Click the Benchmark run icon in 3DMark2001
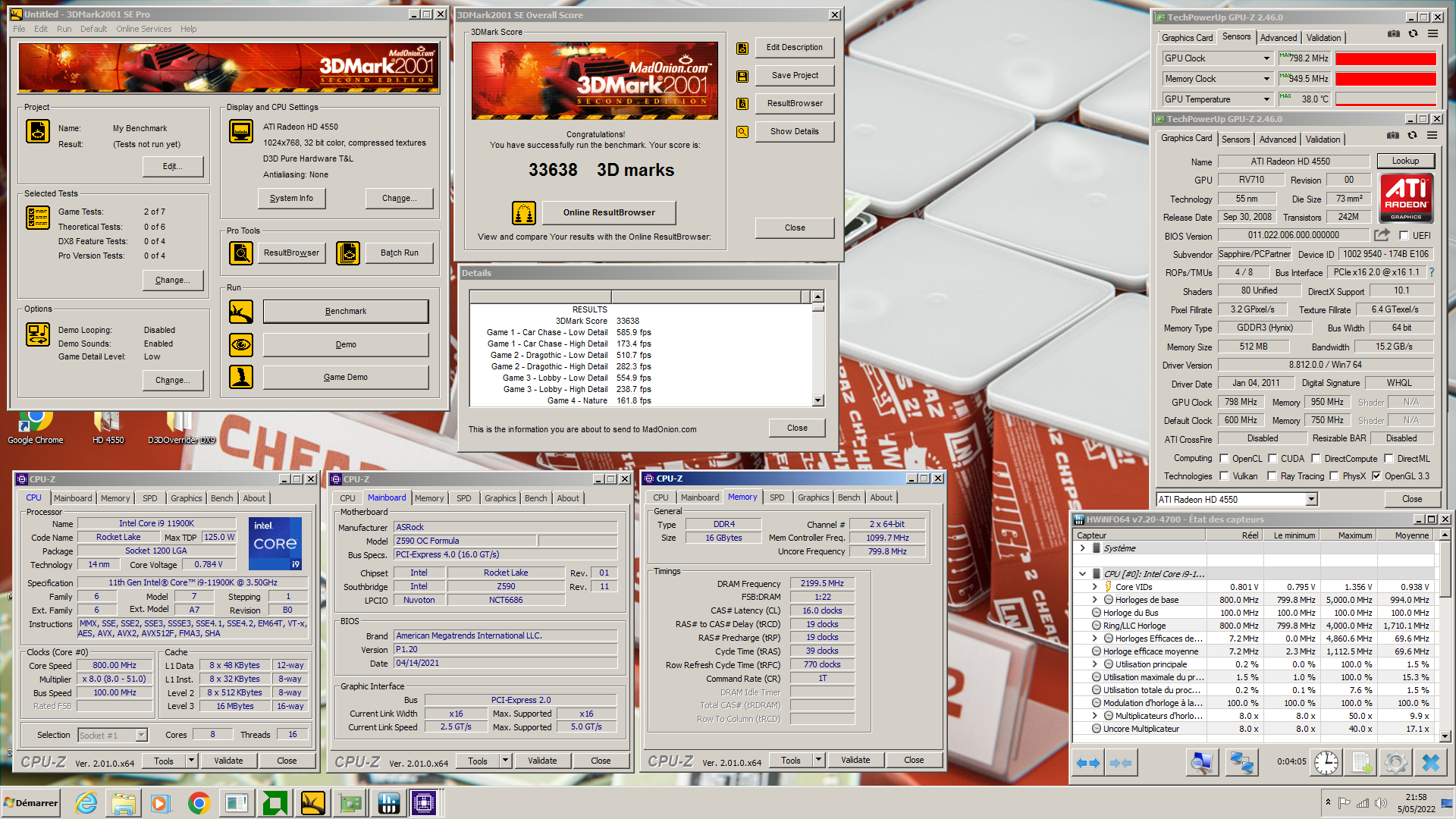 (x=241, y=311)
